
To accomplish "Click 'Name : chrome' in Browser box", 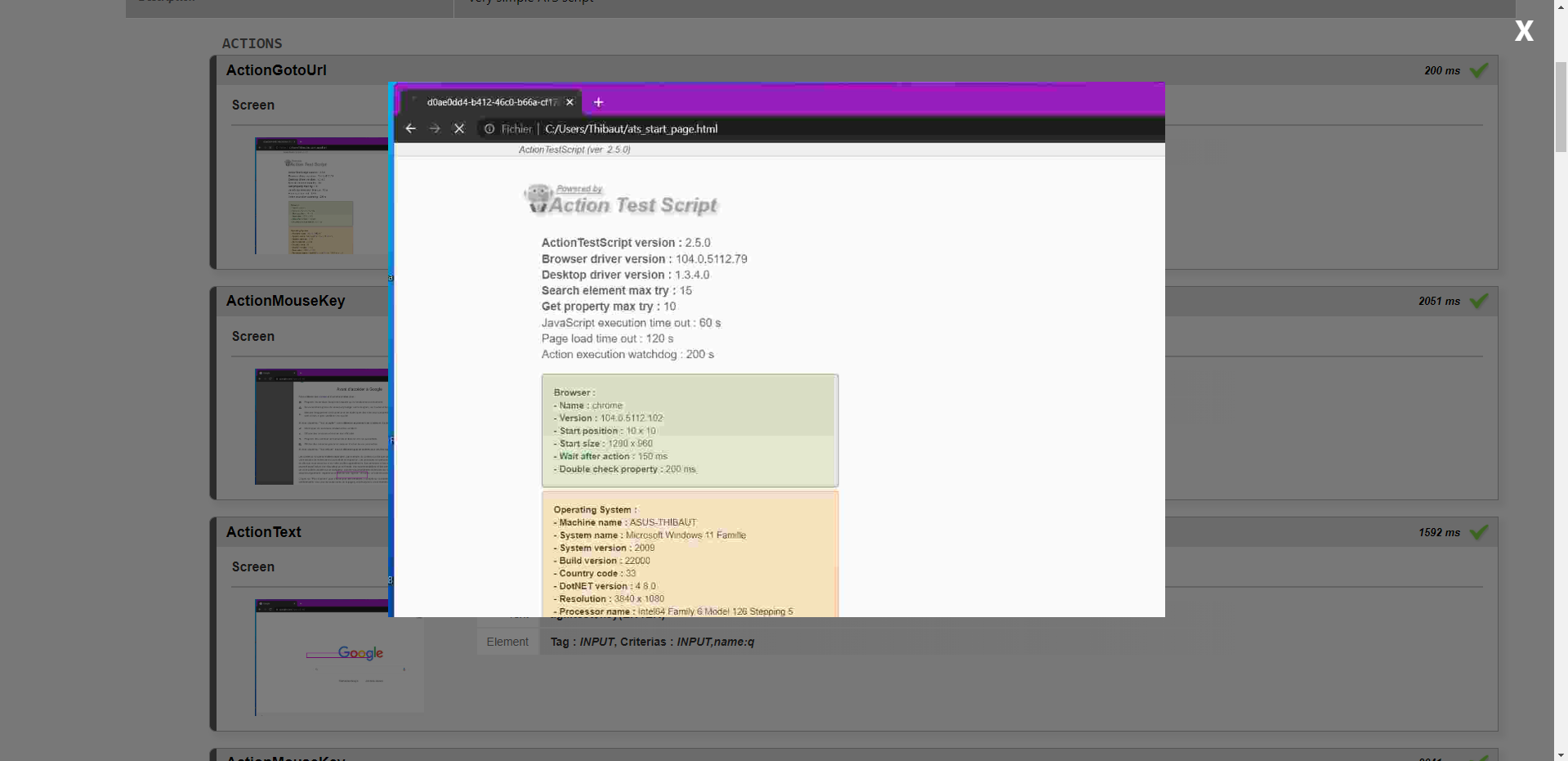I will 588,405.
